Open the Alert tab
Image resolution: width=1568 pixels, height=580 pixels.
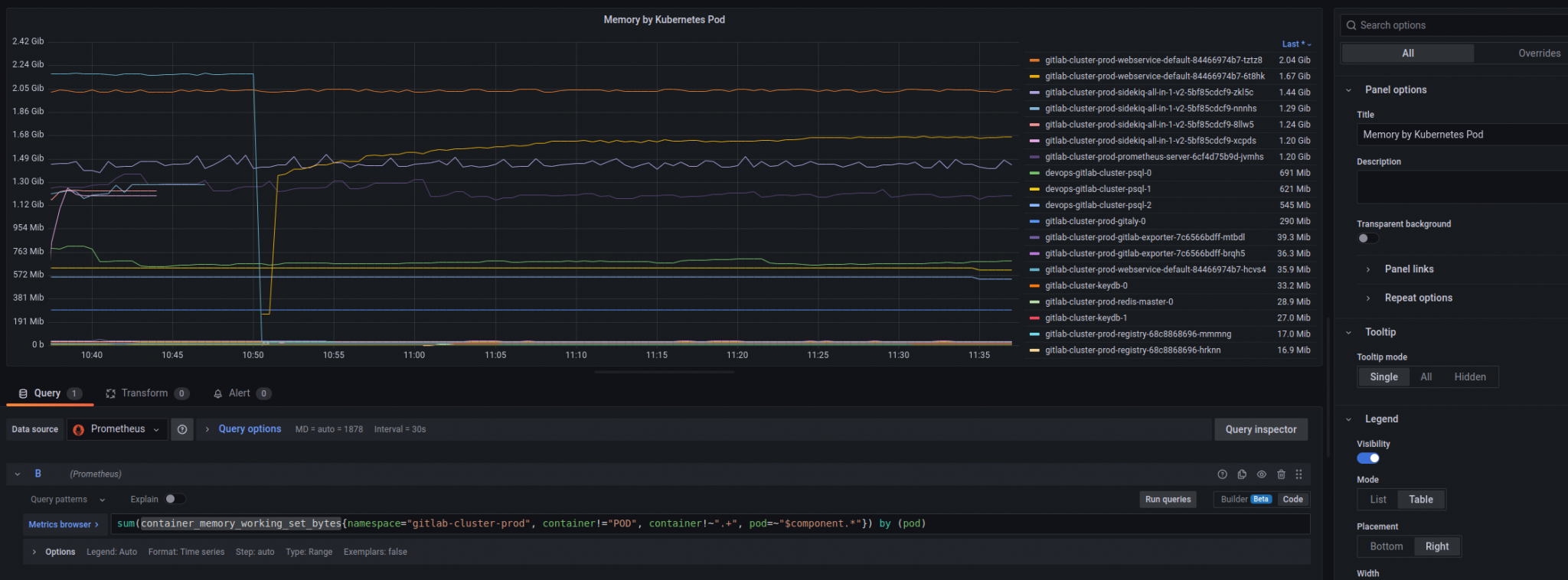point(239,393)
